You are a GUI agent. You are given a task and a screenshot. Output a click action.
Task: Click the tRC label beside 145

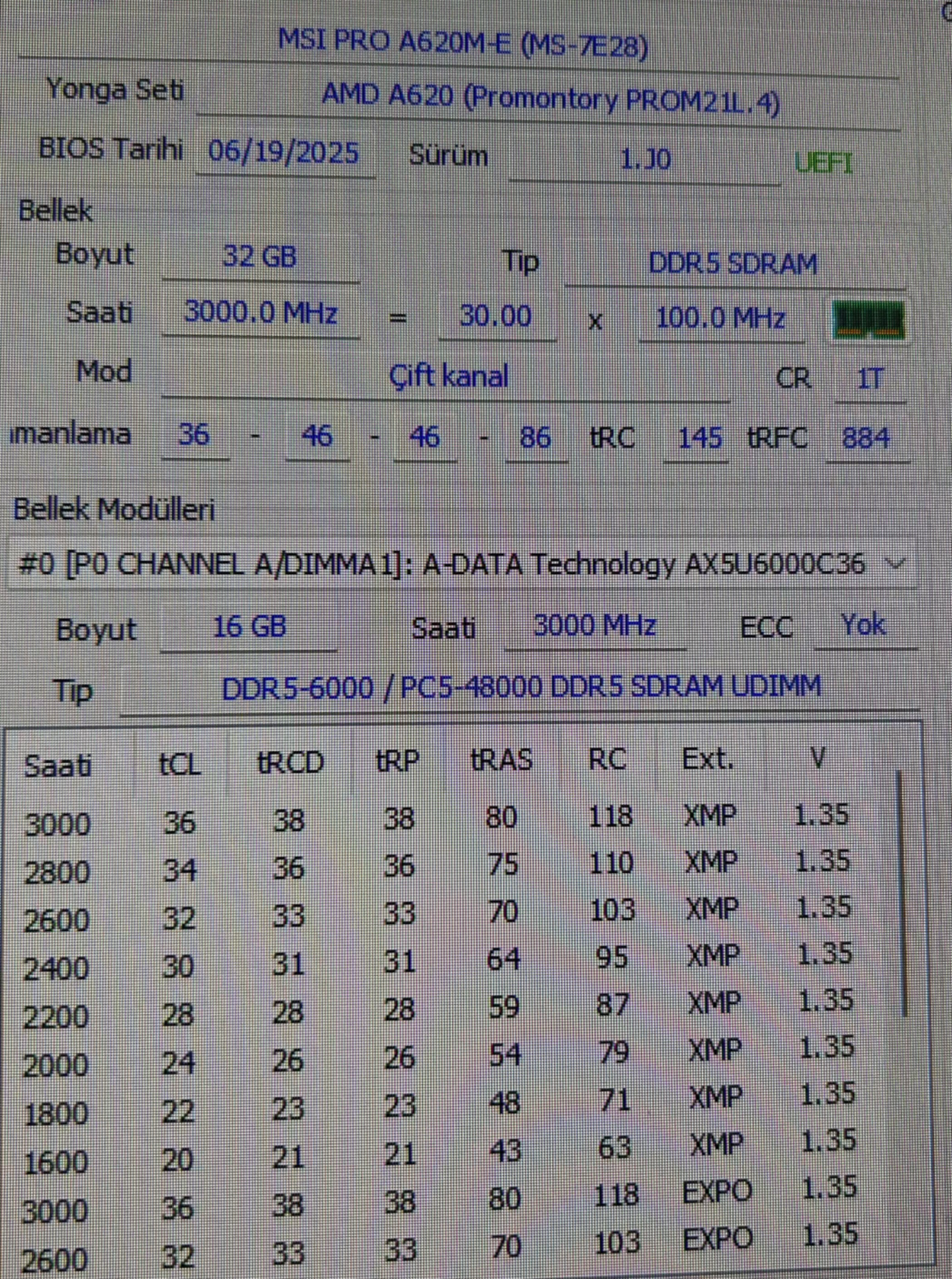(x=613, y=438)
